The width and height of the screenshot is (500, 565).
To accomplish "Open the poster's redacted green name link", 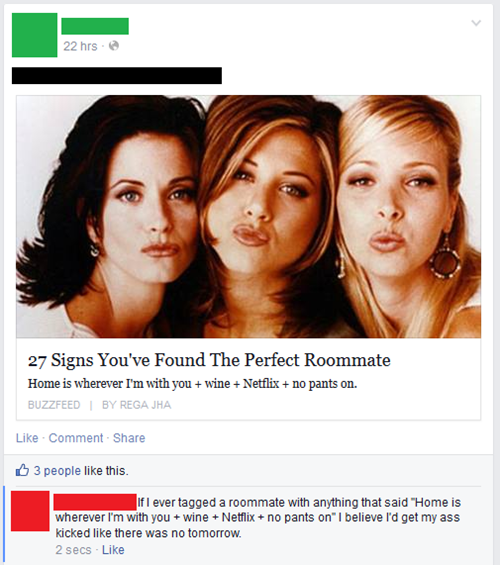I will (95, 26).
